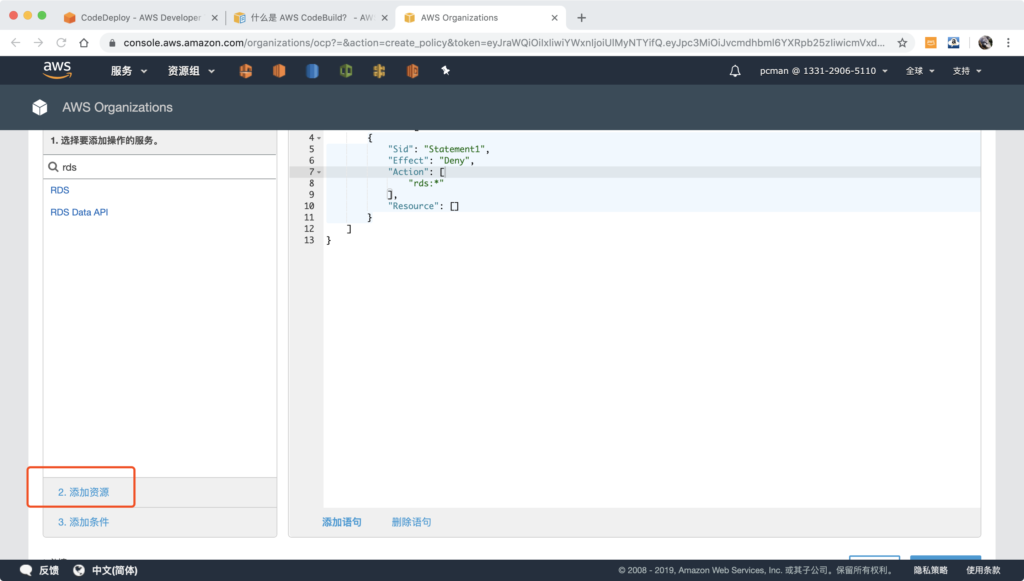Open the Chrome profile avatar
Screen dimensions: 1024x581
coord(985,42)
